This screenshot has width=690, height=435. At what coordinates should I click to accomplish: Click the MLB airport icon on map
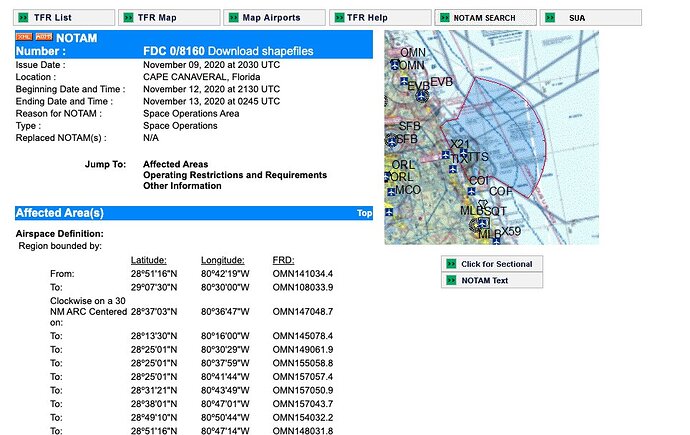483,222
